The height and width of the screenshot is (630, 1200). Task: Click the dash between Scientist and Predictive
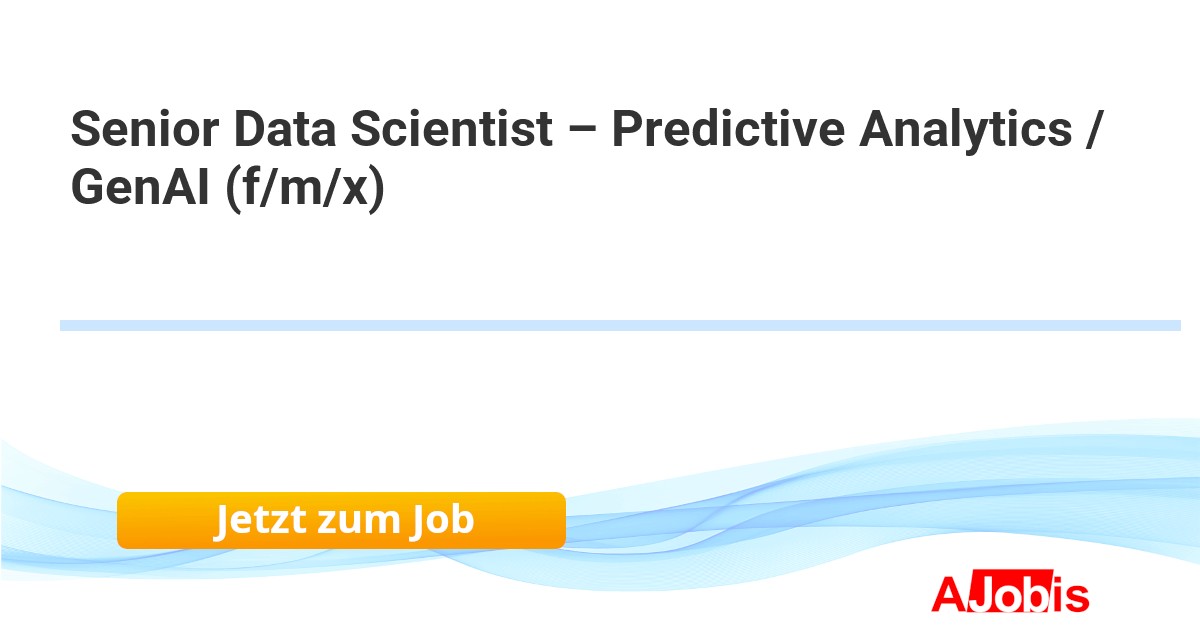click(x=582, y=132)
